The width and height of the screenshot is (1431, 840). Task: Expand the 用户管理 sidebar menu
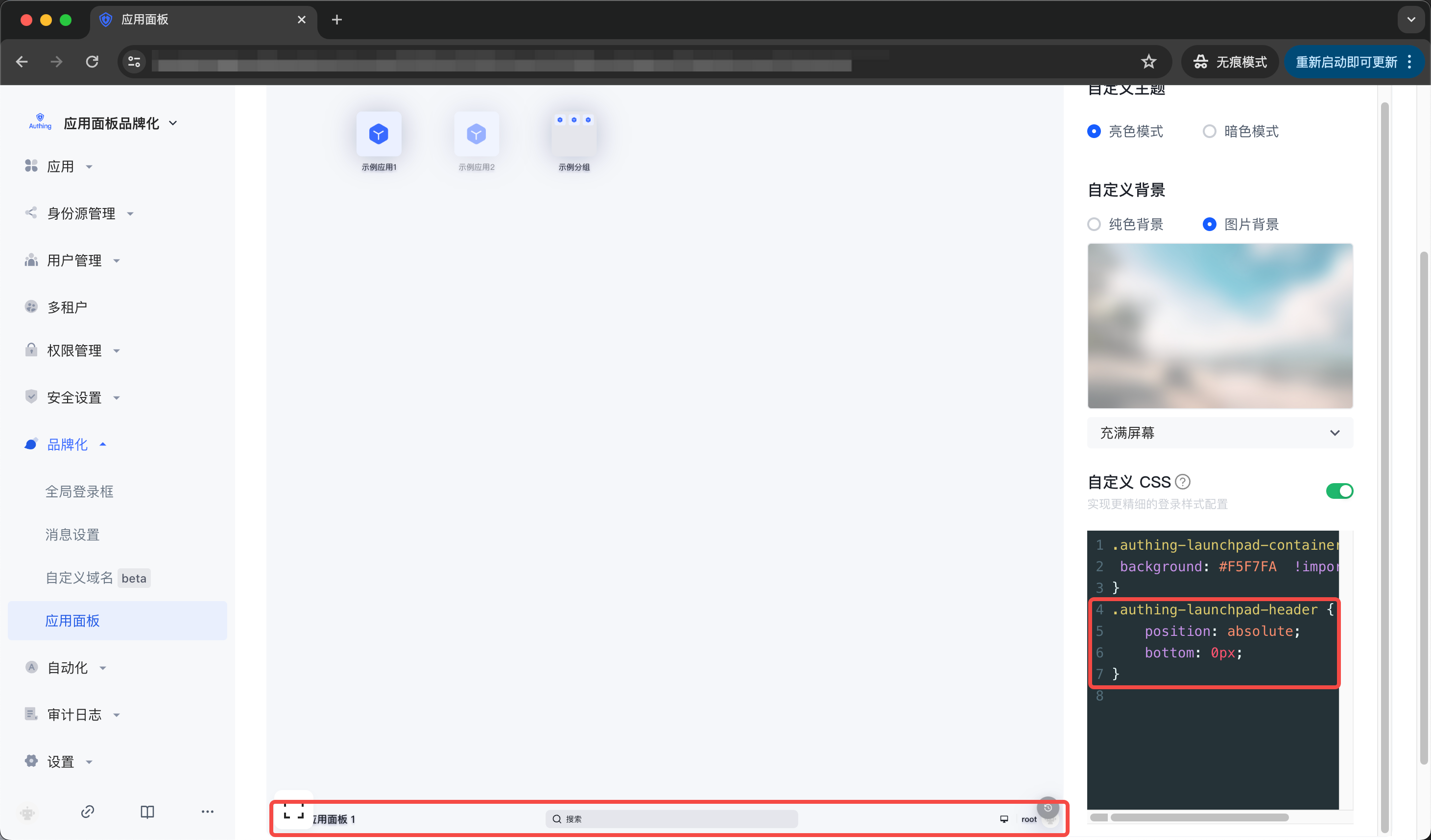pos(74,260)
